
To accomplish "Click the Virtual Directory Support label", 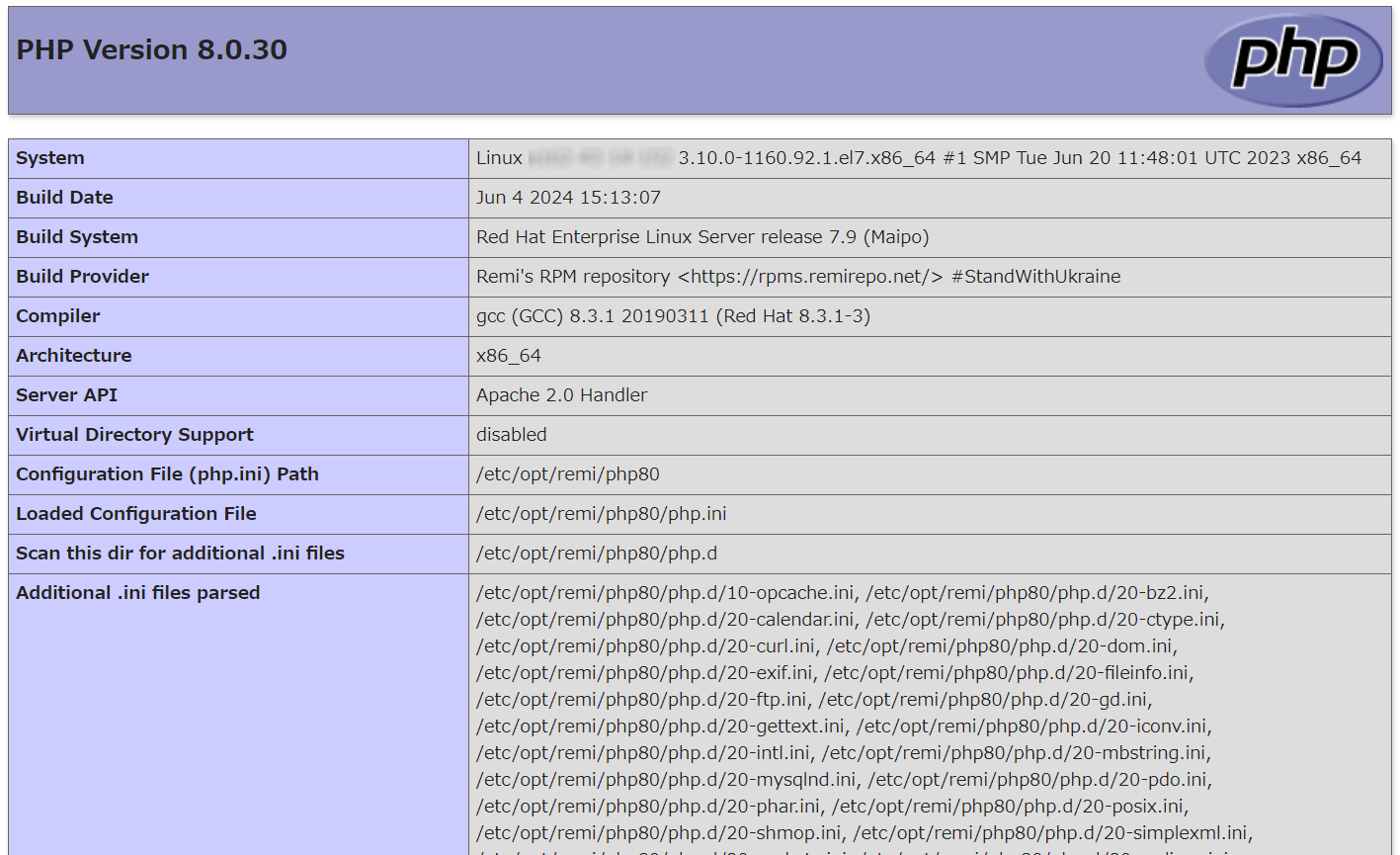I will 134,435.
